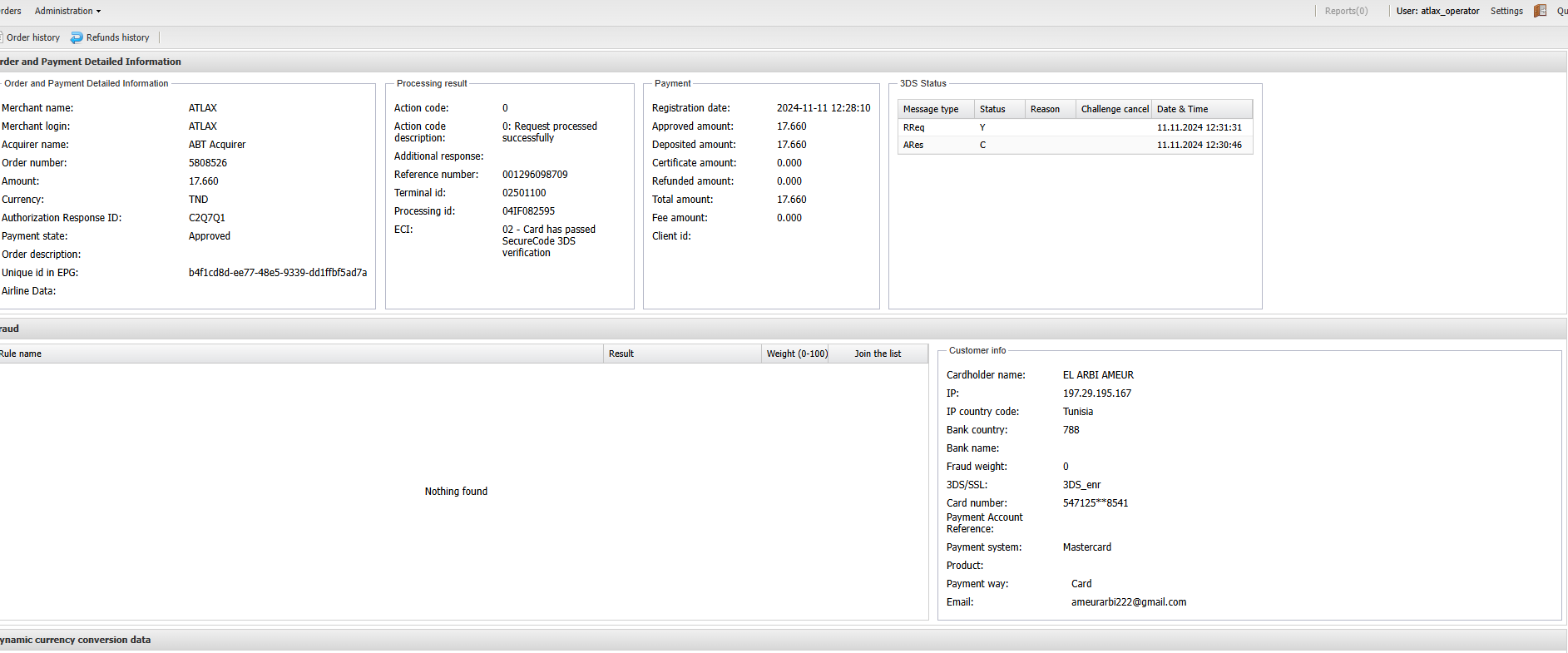Click the Weight (0-100) column header

796,354
